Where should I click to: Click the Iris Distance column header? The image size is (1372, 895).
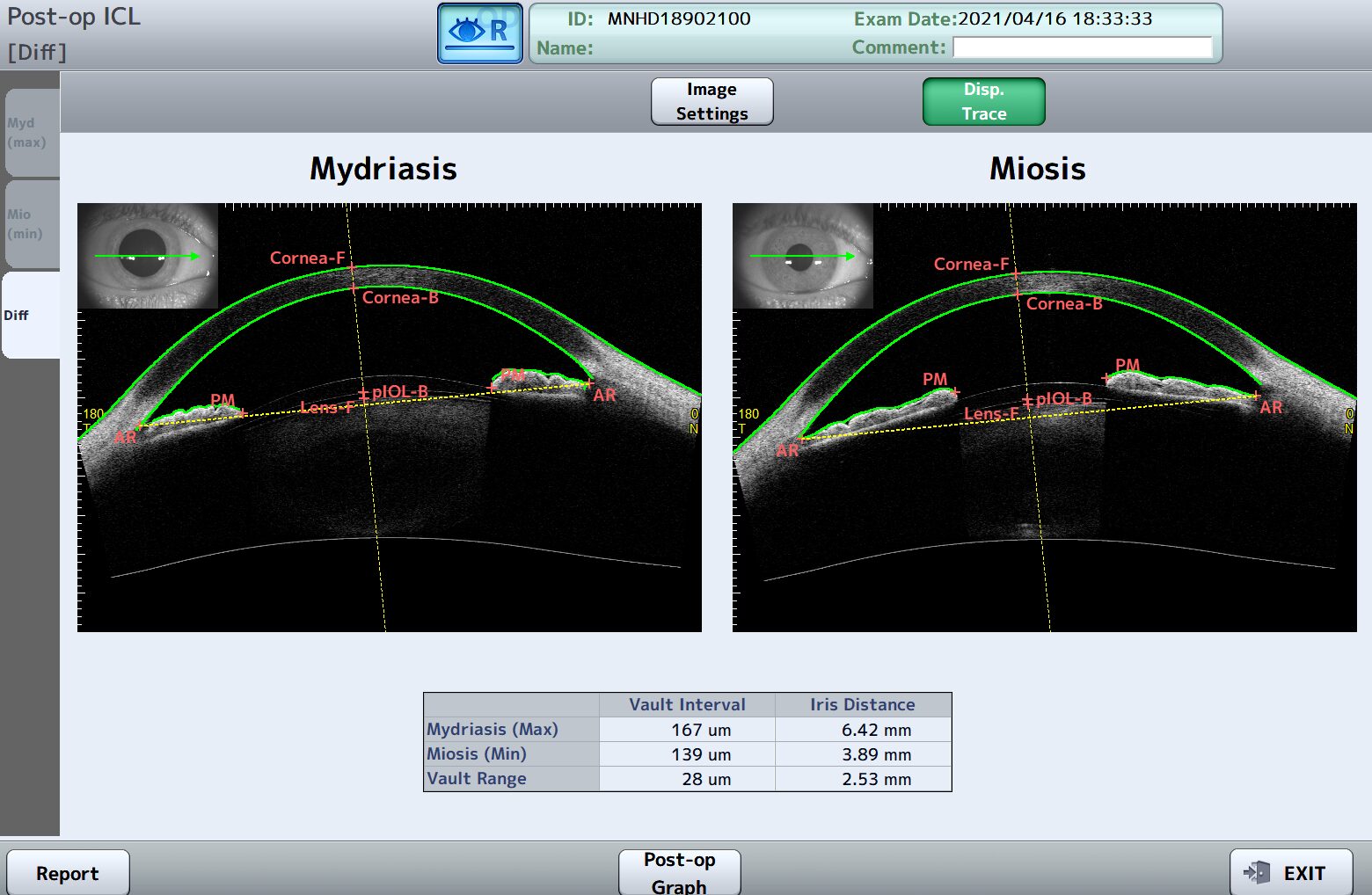click(863, 704)
